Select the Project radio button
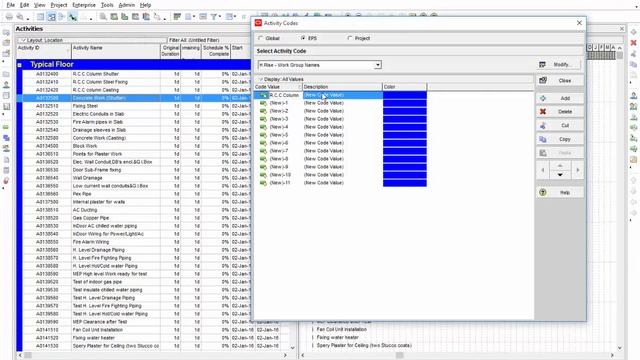Screen dimensions: 640x360 click(x=349, y=38)
